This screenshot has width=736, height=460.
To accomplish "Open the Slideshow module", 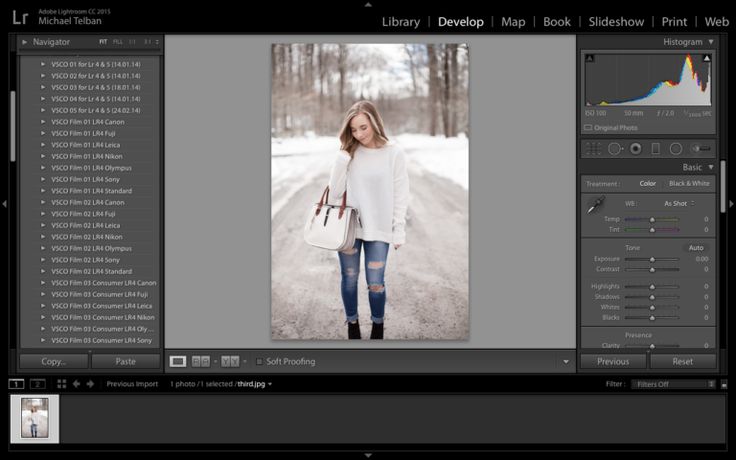I will [616, 21].
